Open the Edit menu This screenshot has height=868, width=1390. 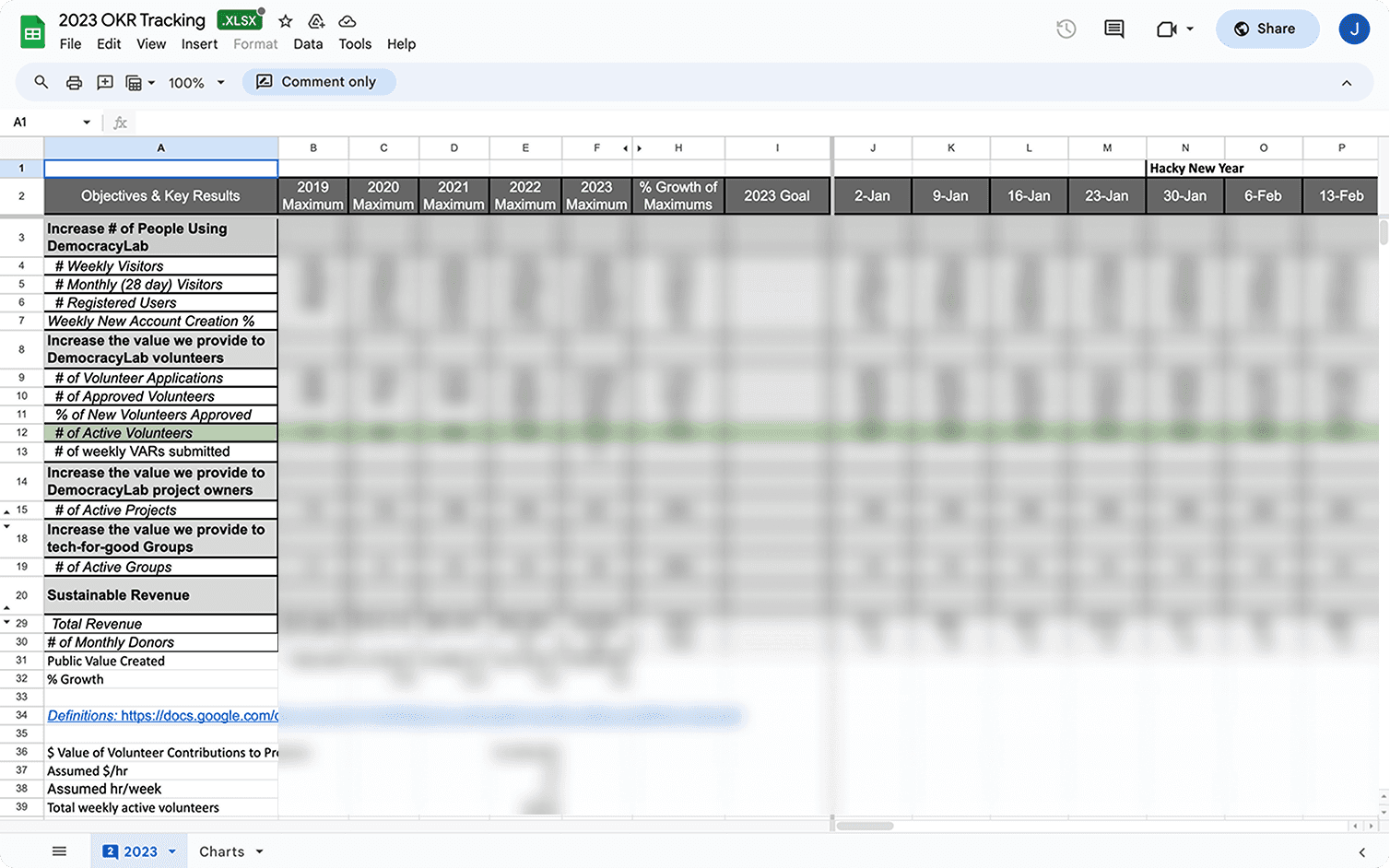click(109, 44)
